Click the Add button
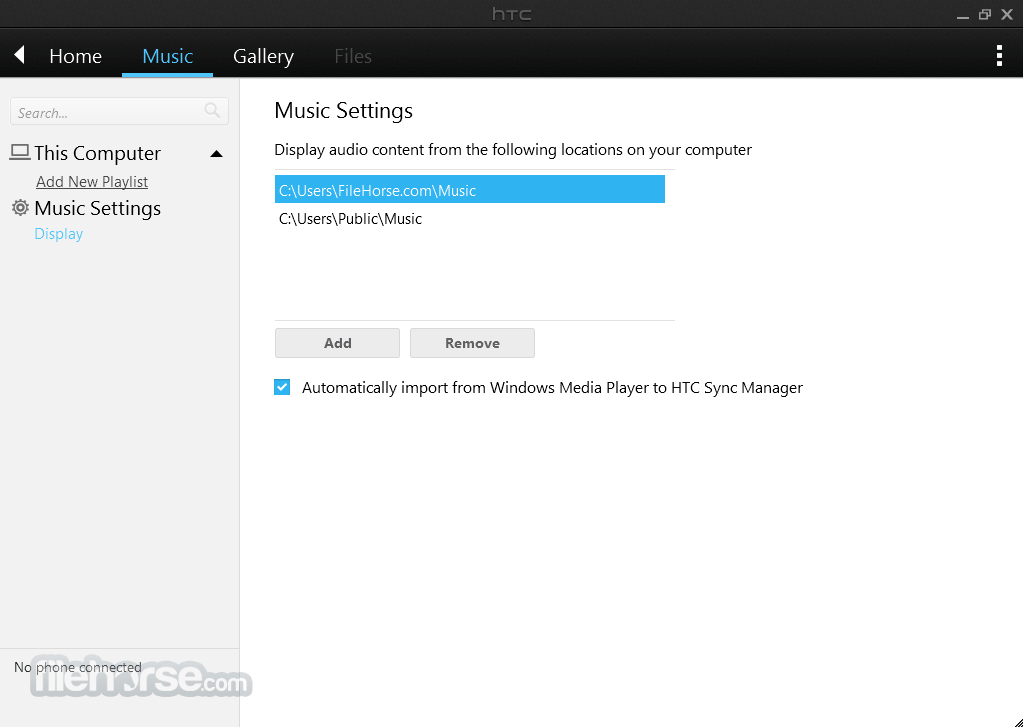The width and height of the screenshot is (1023, 727). (337, 343)
